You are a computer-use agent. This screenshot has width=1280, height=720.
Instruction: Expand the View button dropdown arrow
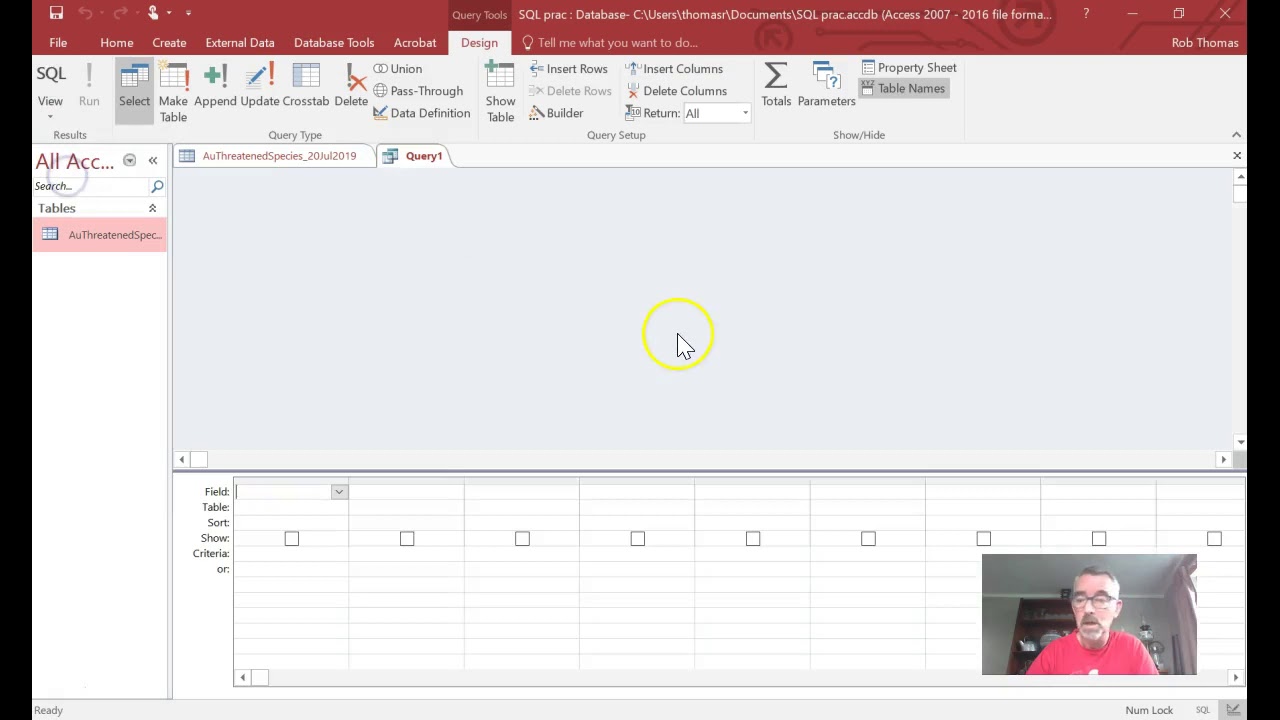point(50,117)
